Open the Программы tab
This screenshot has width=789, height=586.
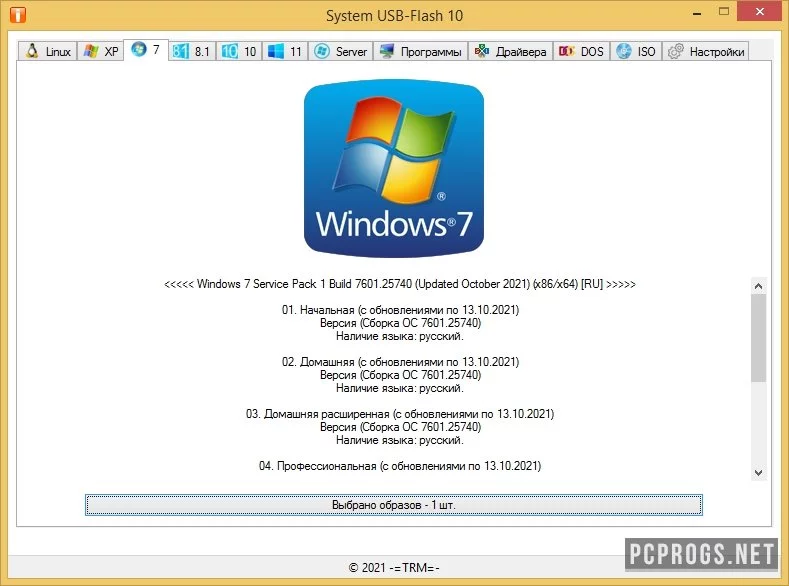click(421, 51)
